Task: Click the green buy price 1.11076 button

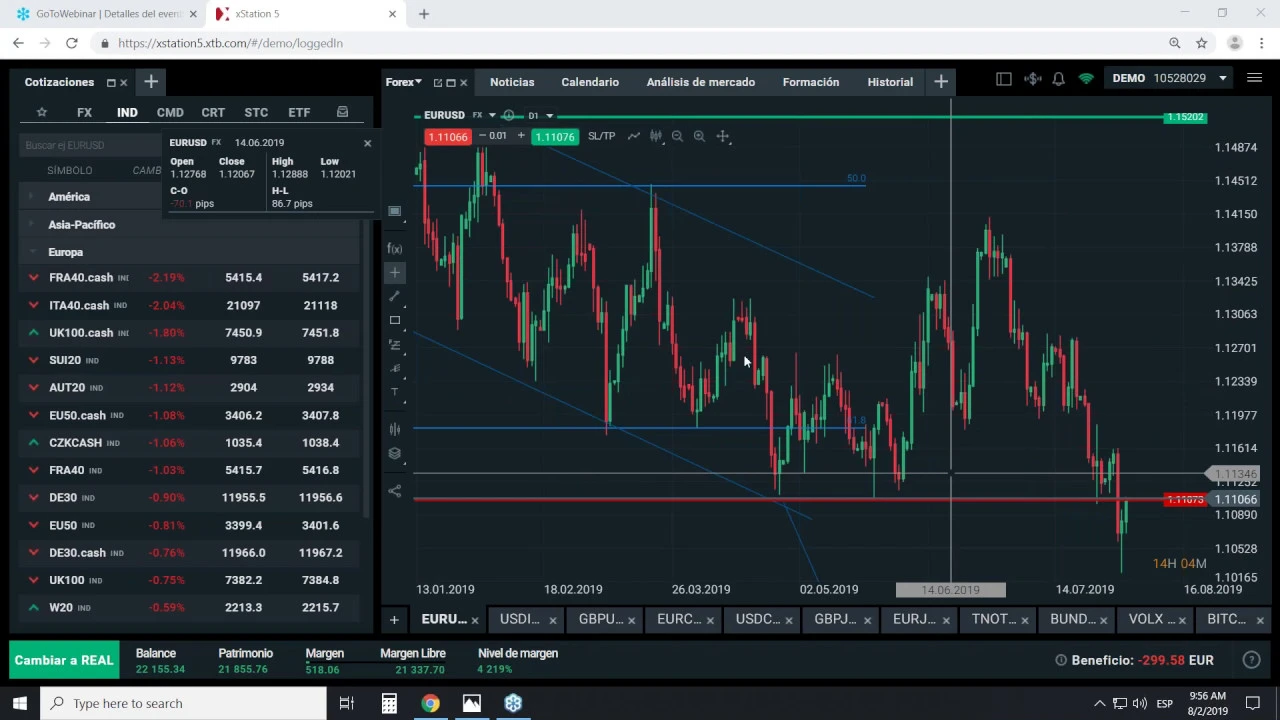Action: (x=554, y=136)
